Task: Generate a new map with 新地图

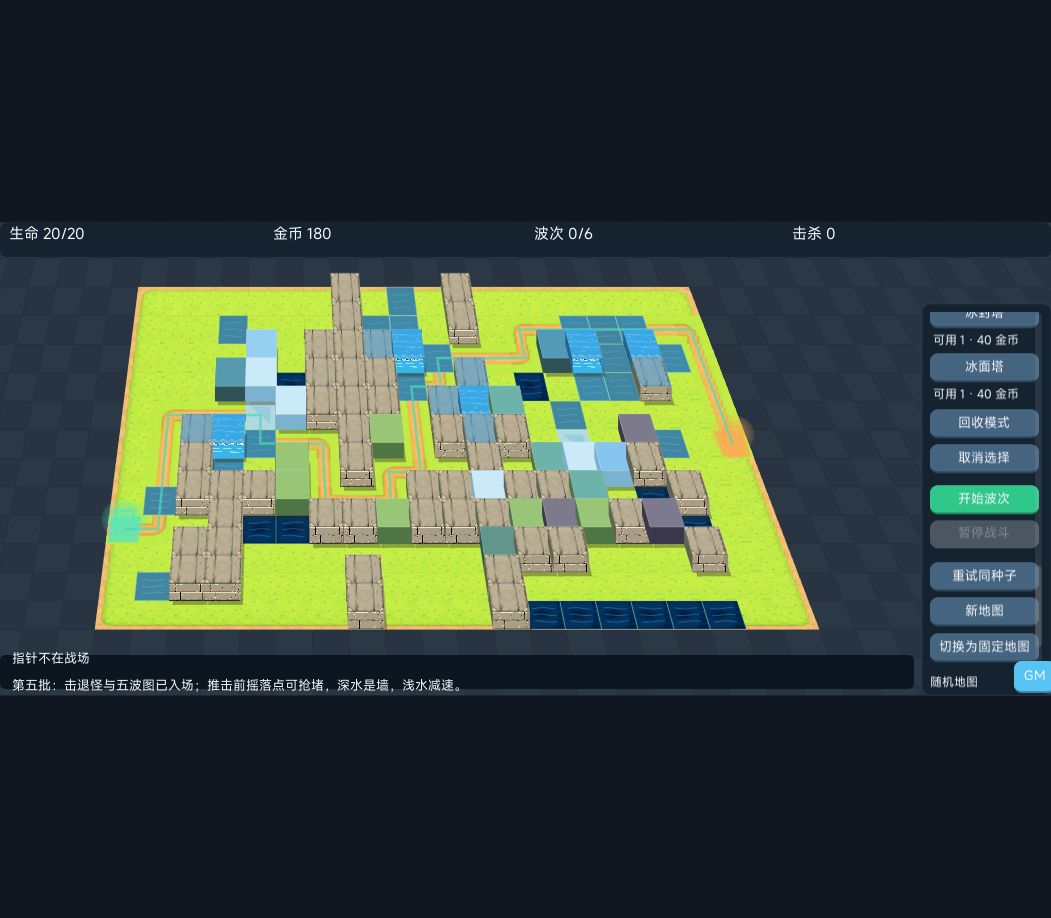Action: pos(983,610)
